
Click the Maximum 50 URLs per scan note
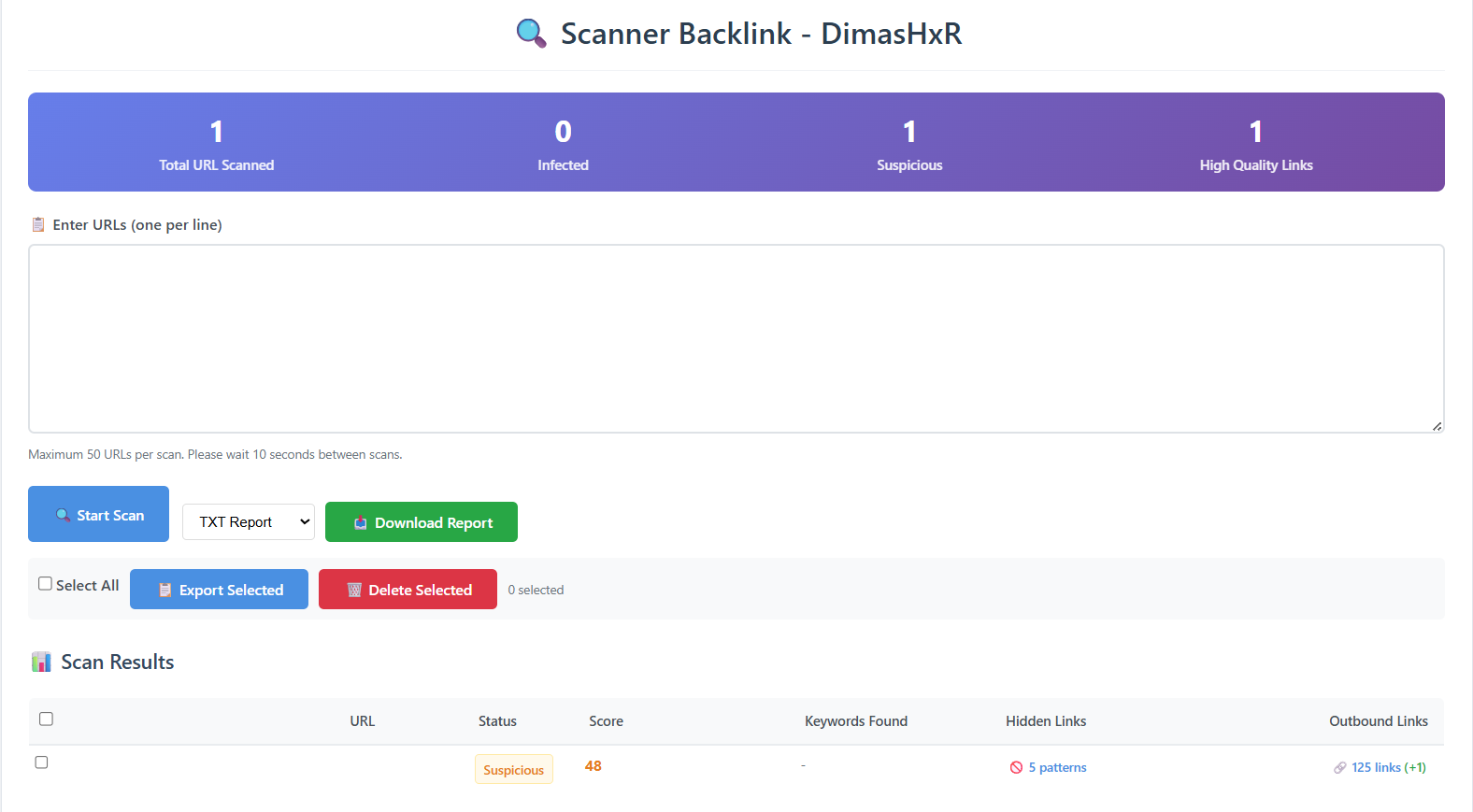[x=215, y=454]
